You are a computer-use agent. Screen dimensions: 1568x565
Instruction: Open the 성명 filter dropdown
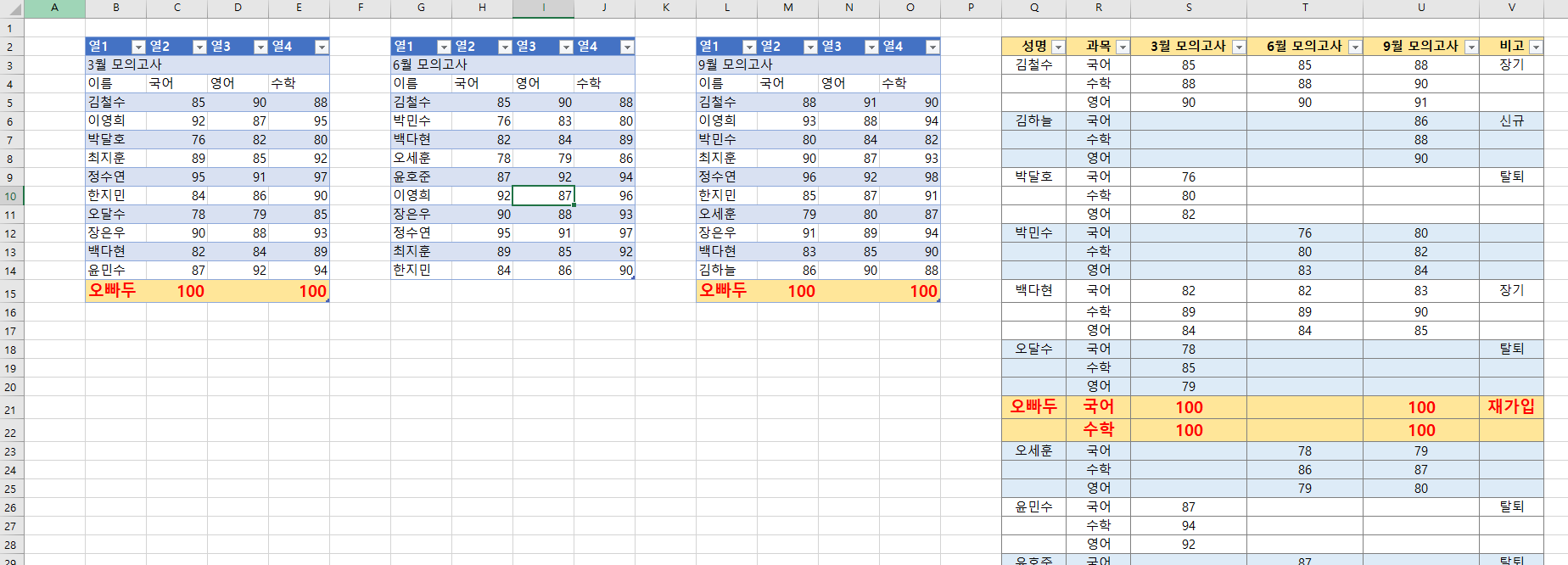[1058, 47]
